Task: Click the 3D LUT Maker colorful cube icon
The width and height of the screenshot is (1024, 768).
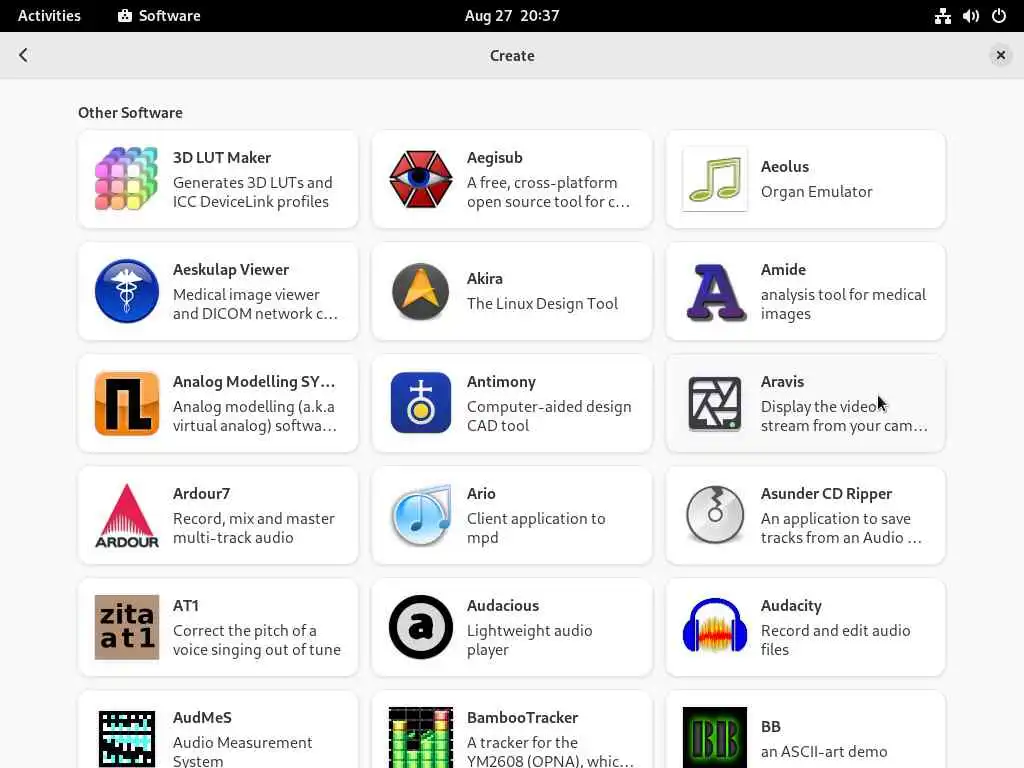Action: tap(127, 179)
